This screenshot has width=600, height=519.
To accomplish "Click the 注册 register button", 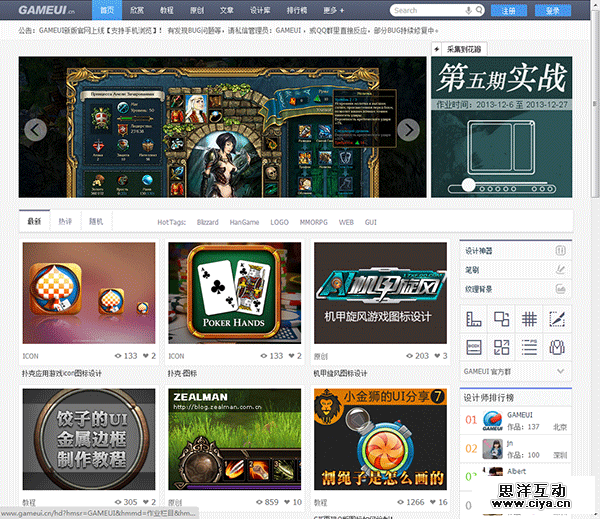I will click(x=510, y=10).
